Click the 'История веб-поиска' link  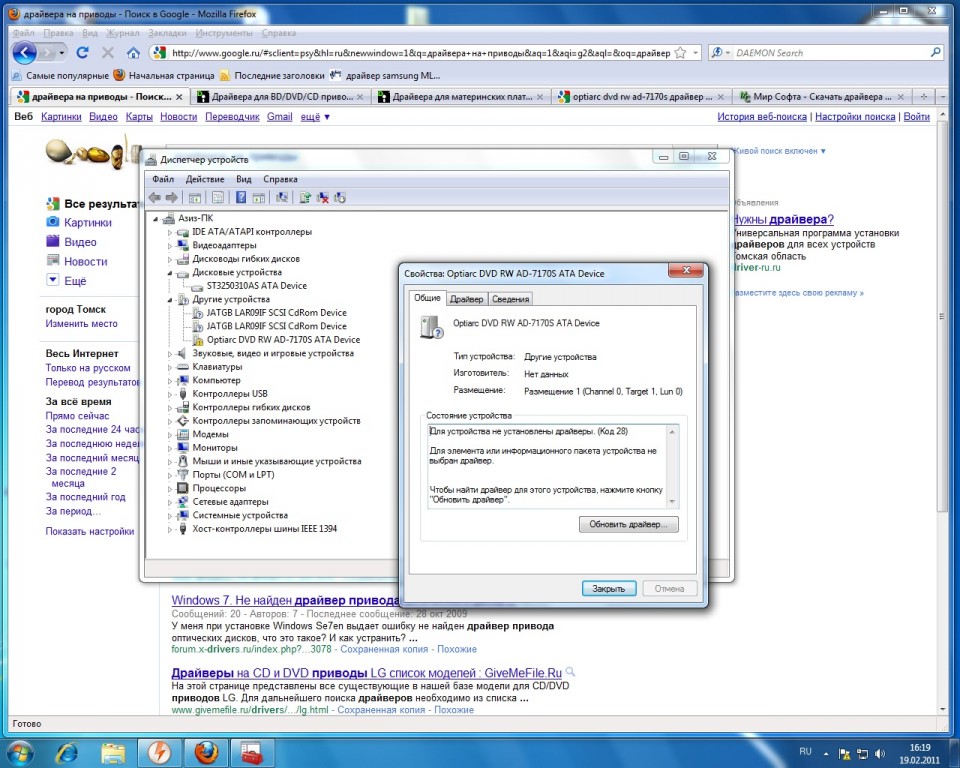tap(762, 116)
